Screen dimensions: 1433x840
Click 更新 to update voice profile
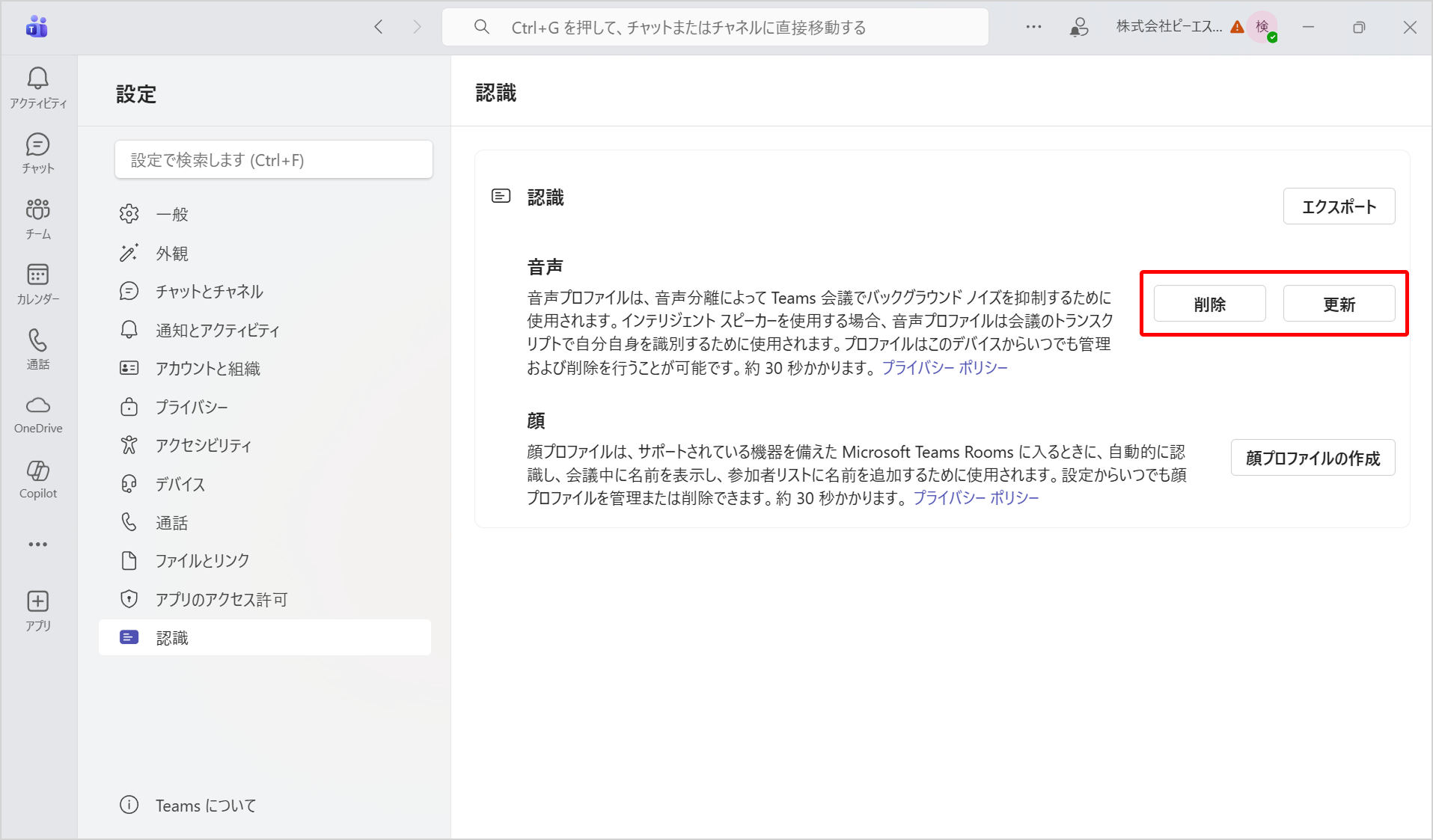pyautogui.click(x=1339, y=304)
